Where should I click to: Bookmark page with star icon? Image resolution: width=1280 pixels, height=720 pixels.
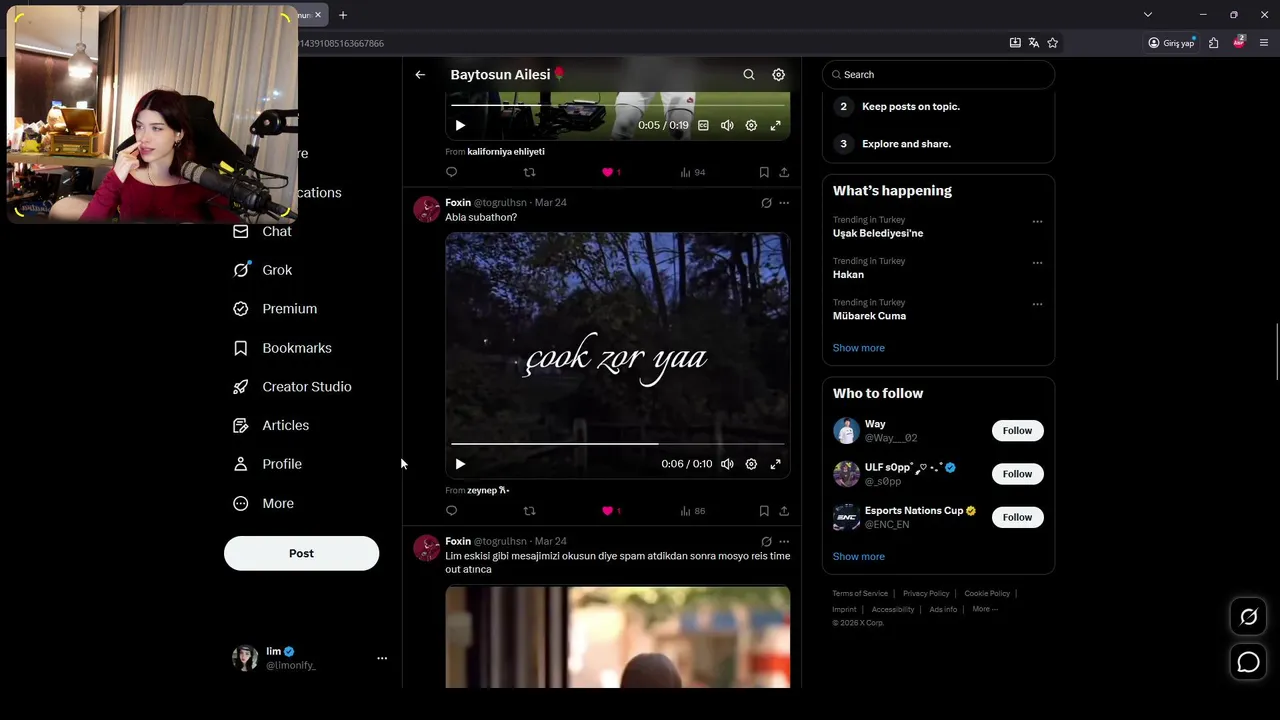point(1053,43)
